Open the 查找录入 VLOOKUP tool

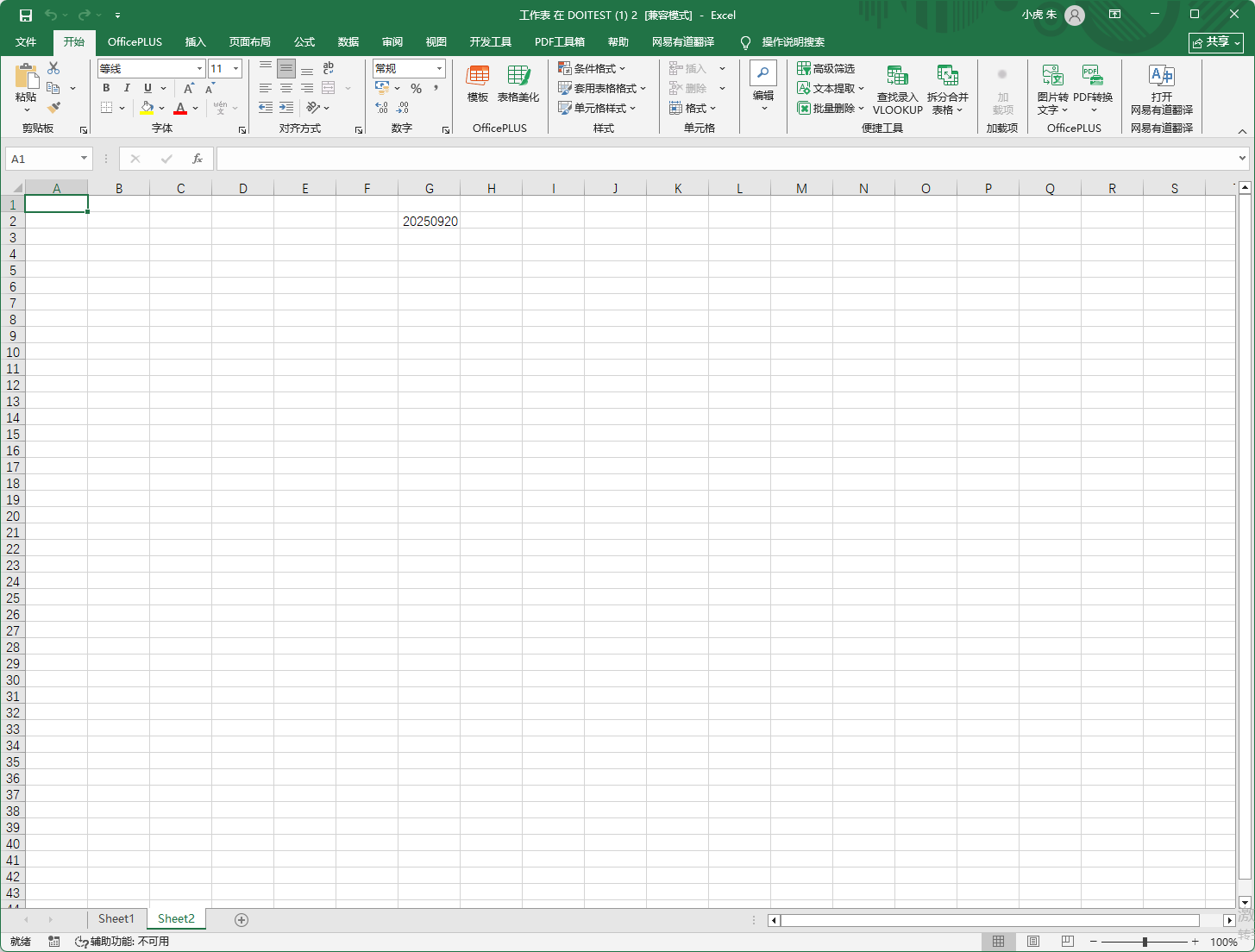click(x=898, y=90)
